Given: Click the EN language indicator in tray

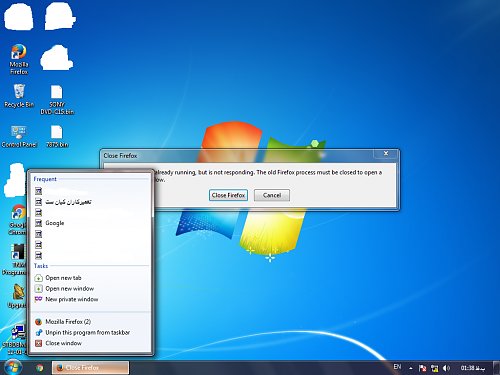Looking at the screenshot, I should pyautogui.click(x=397, y=367).
